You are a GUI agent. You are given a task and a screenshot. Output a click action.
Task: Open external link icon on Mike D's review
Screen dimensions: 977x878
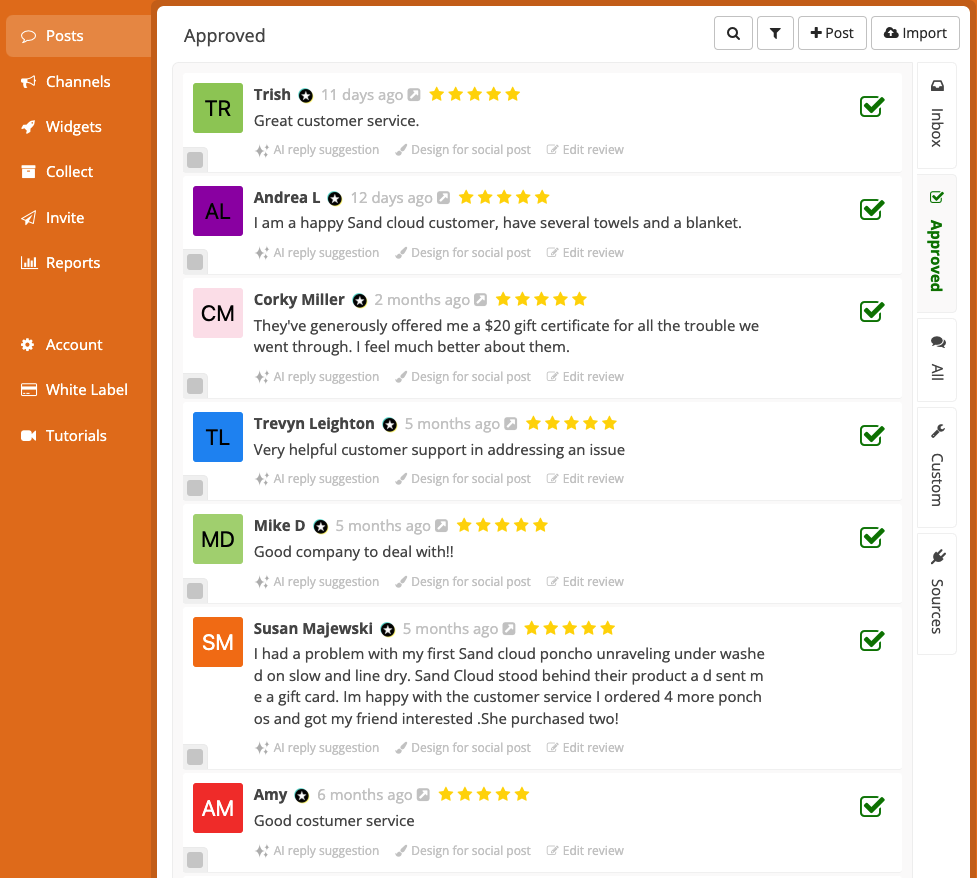pos(441,526)
